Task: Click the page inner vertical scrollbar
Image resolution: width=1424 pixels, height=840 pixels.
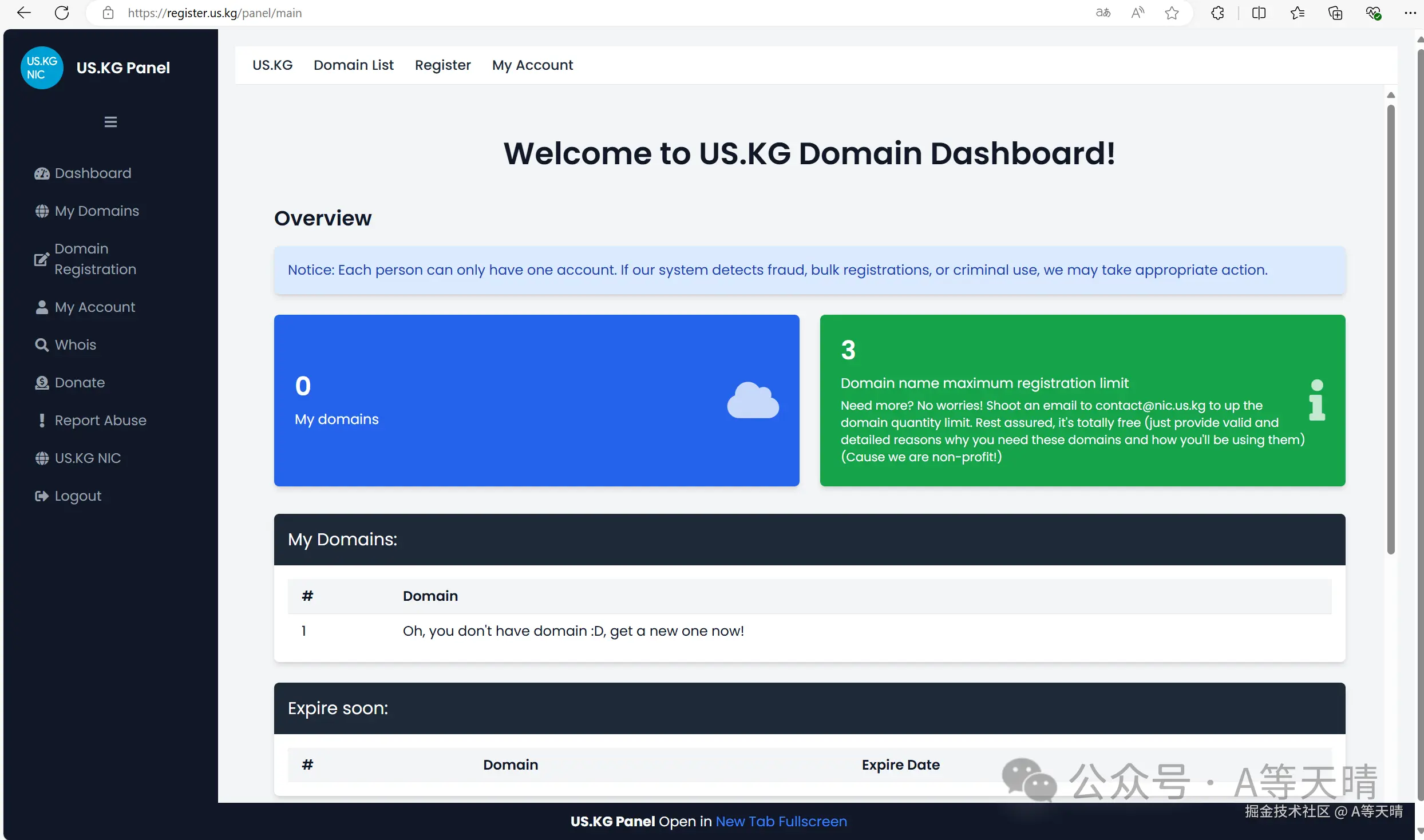Action: click(1391, 329)
